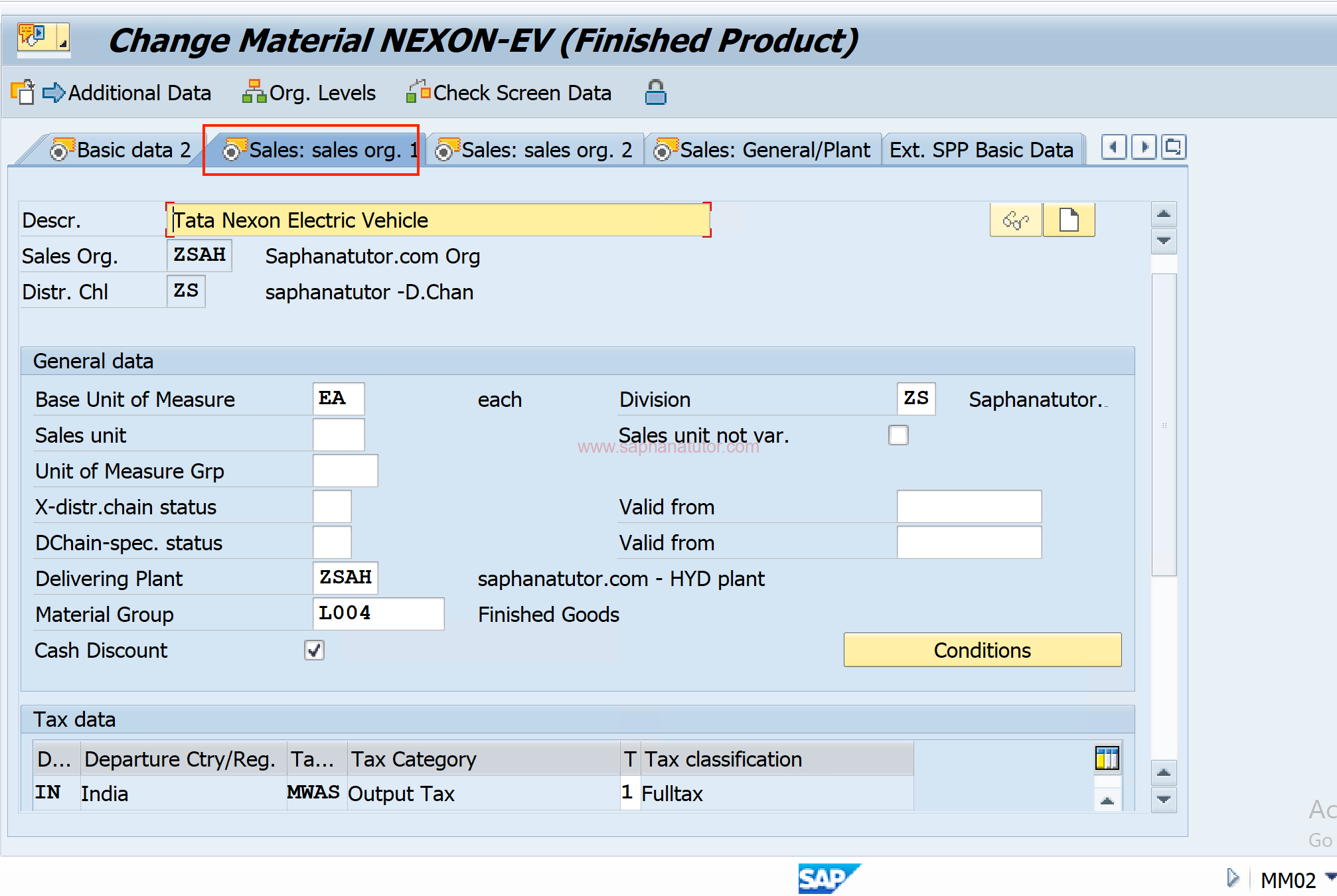Click the Unit of Measure Grp field
Image resolution: width=1337 pixels, height=896 pixels.
[345, 471]
